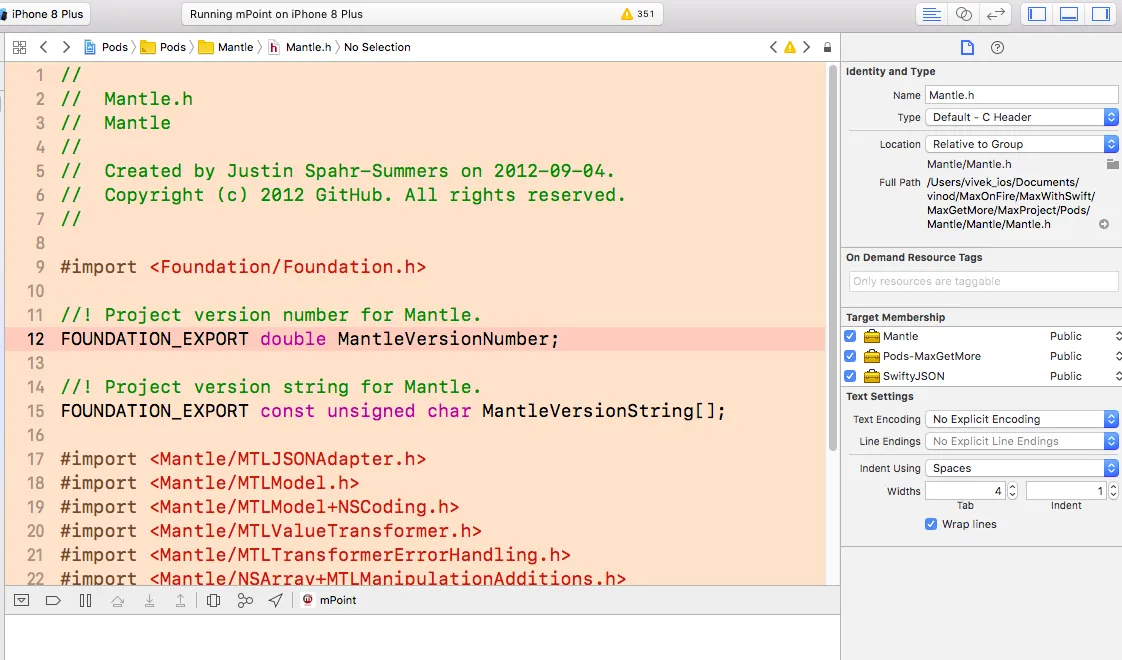Open the related items grid menu

19,47
